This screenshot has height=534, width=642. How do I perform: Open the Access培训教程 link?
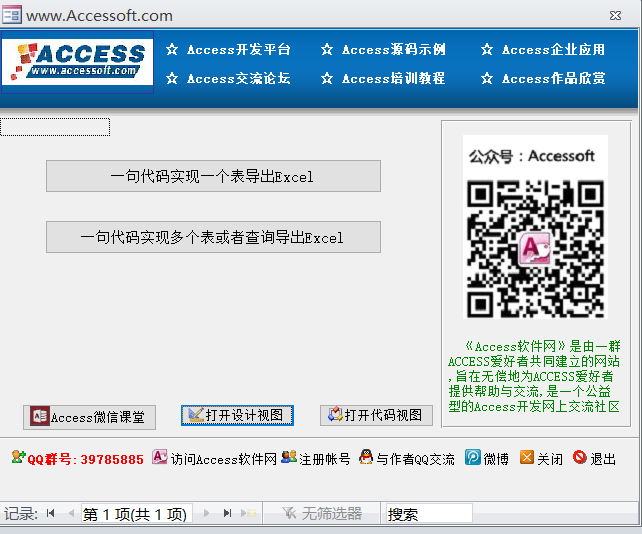click(x=393, y=78)
